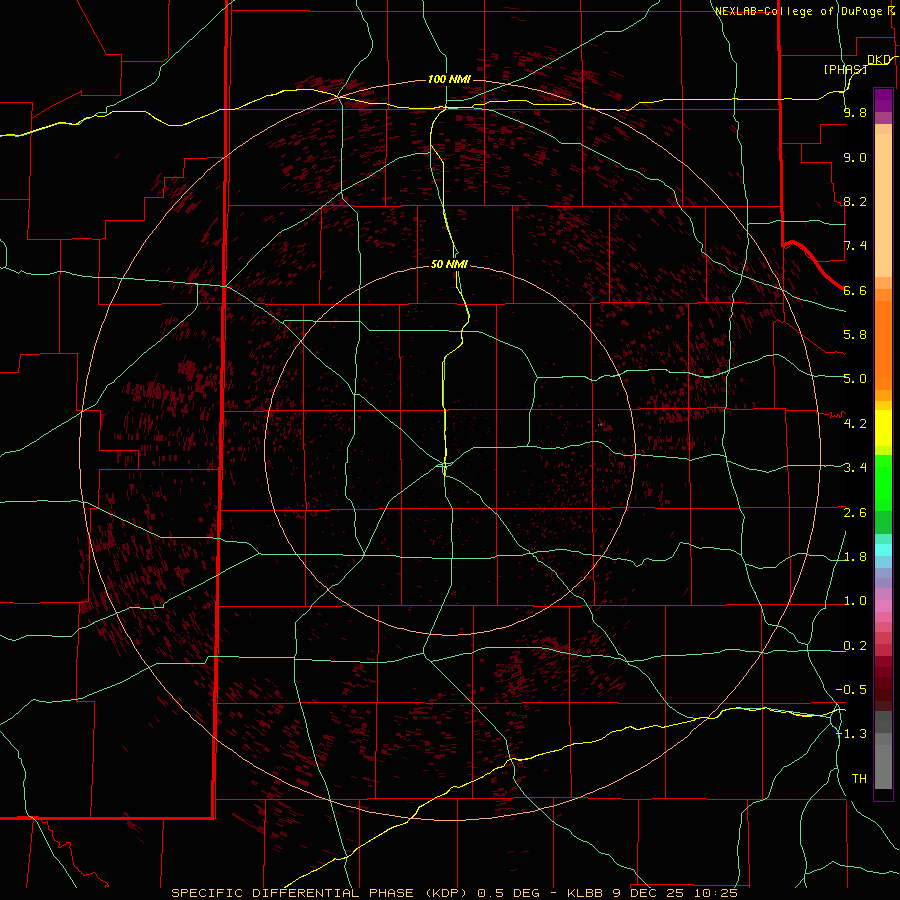Click the TH threshold label
The height and width of the screenshot is (900, 900).
(859, 779)
